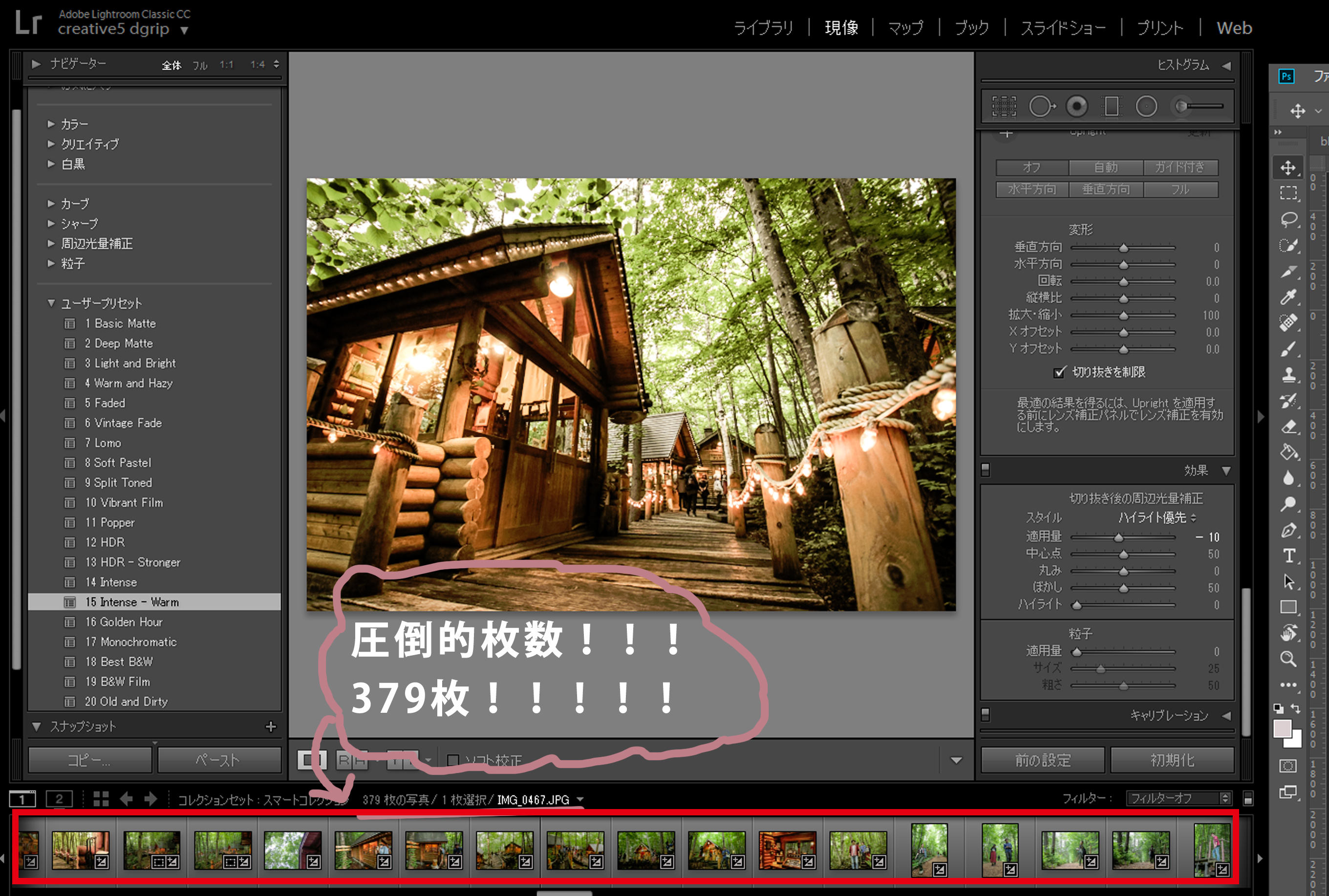Open the Web module

(x=1234, y=27)
